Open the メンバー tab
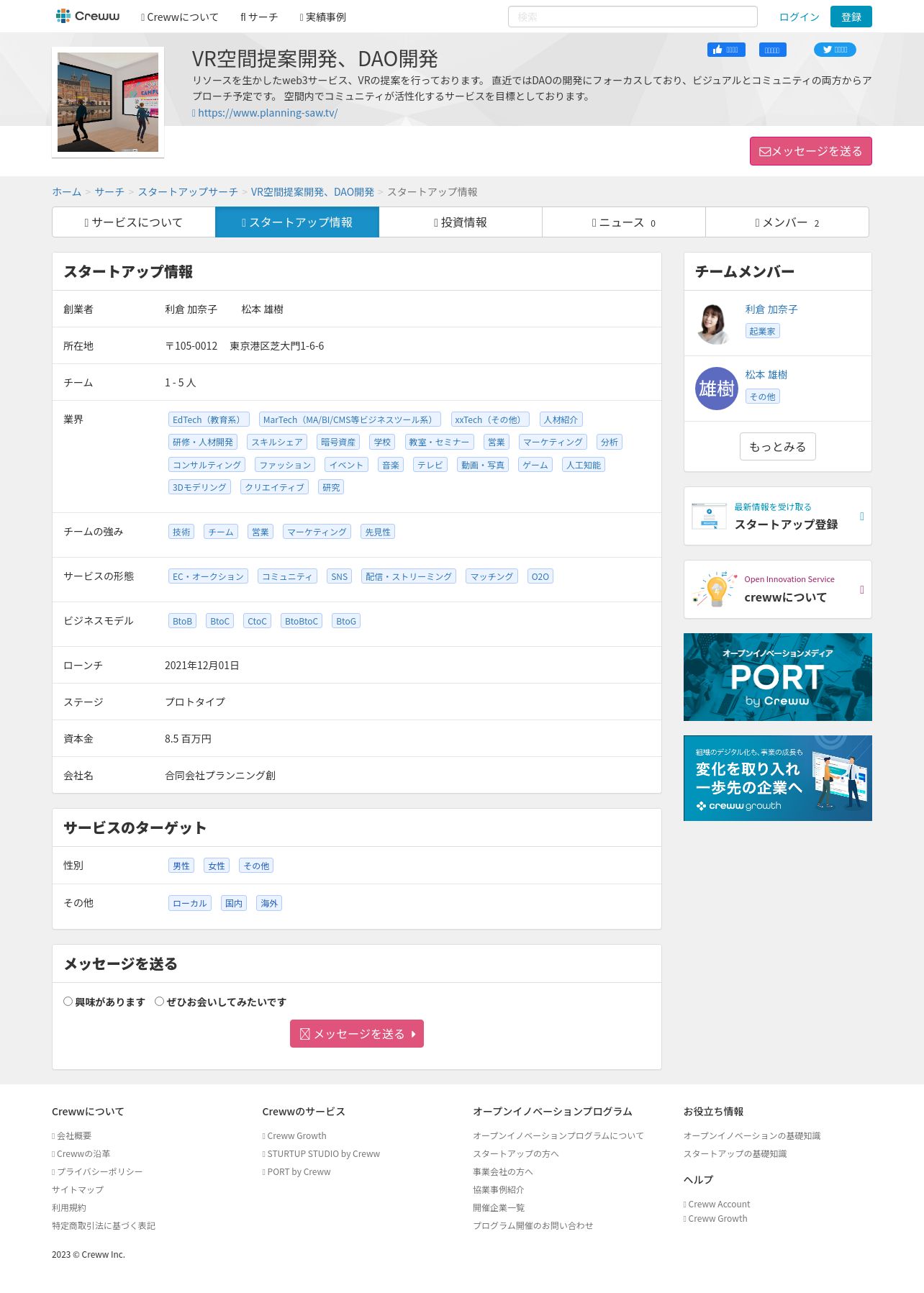The image size is (924, 1293). 787,222
